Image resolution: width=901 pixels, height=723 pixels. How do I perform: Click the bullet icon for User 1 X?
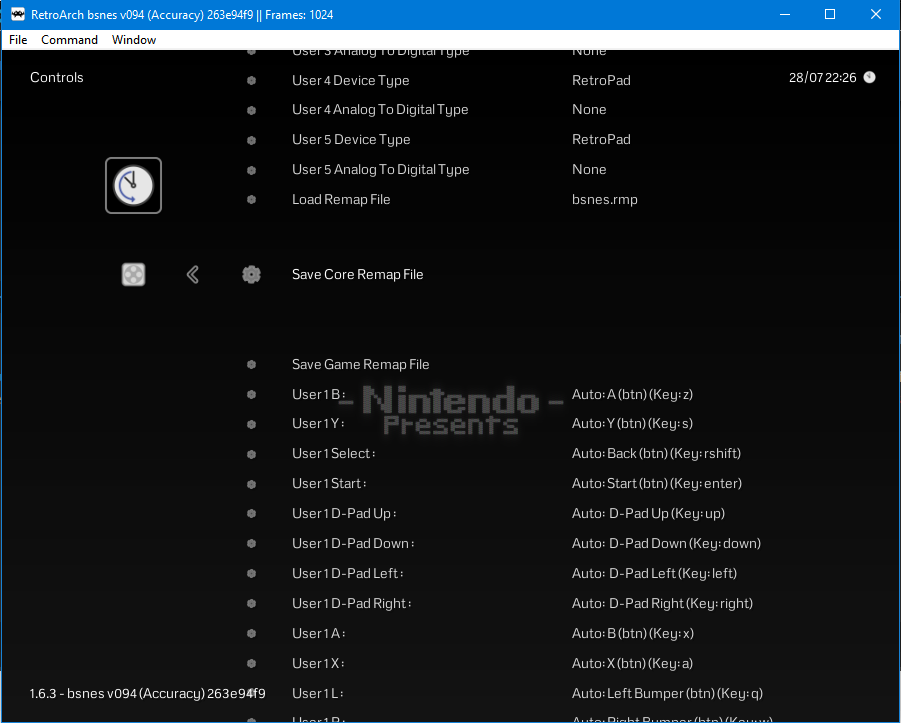coord(251,663)
